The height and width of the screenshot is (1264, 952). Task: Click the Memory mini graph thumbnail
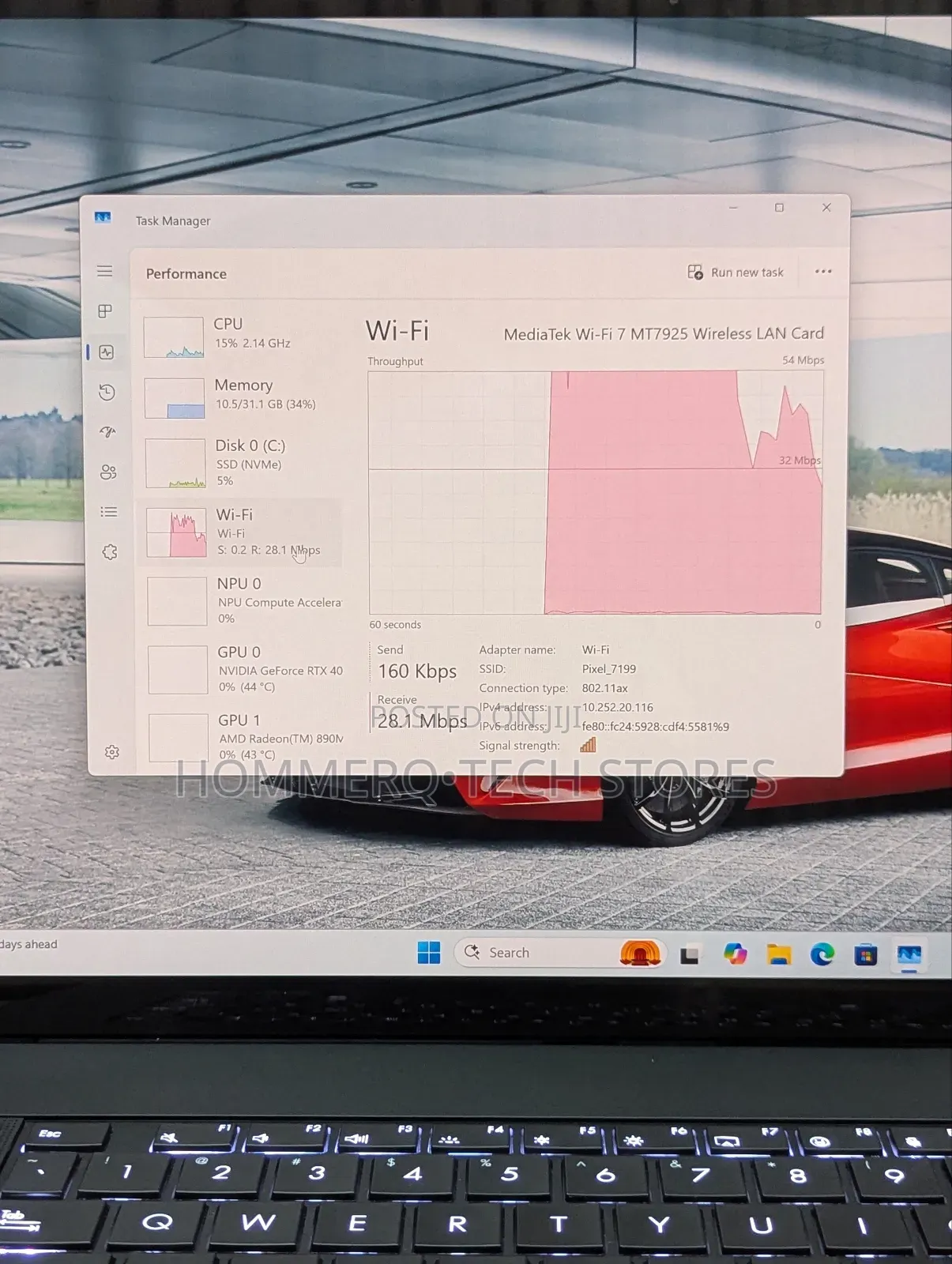pyautogui.click(x=175, y=398)
